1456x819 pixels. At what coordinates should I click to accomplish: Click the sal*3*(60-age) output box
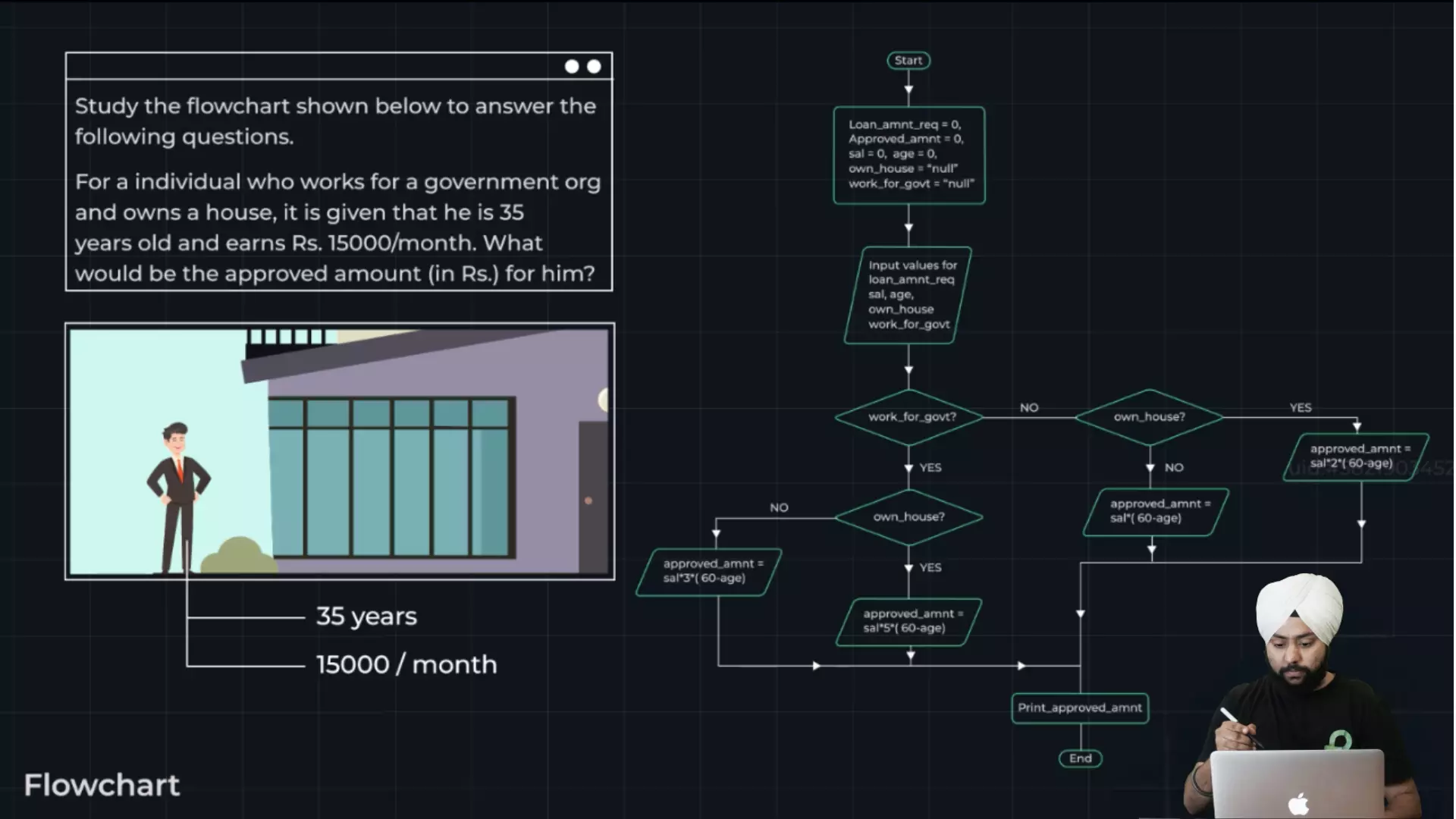click(709, 572)
